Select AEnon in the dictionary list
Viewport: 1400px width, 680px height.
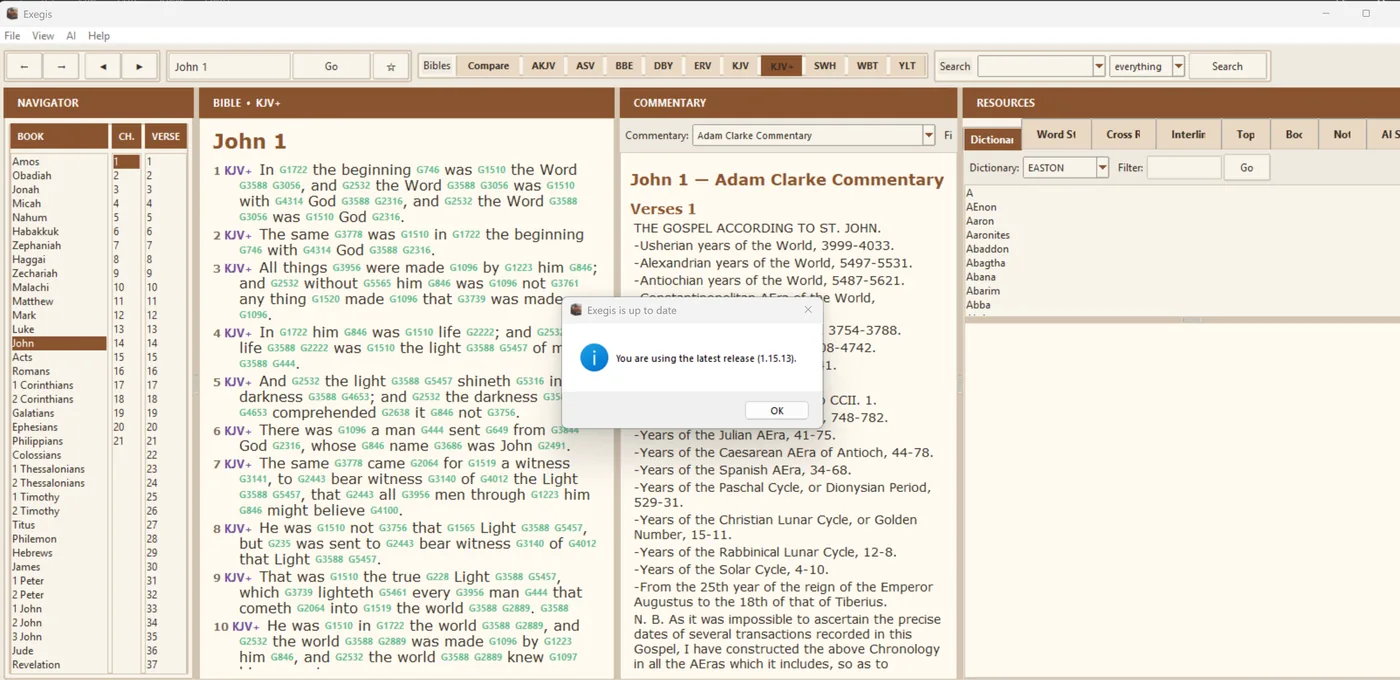[x=981, y=207]
